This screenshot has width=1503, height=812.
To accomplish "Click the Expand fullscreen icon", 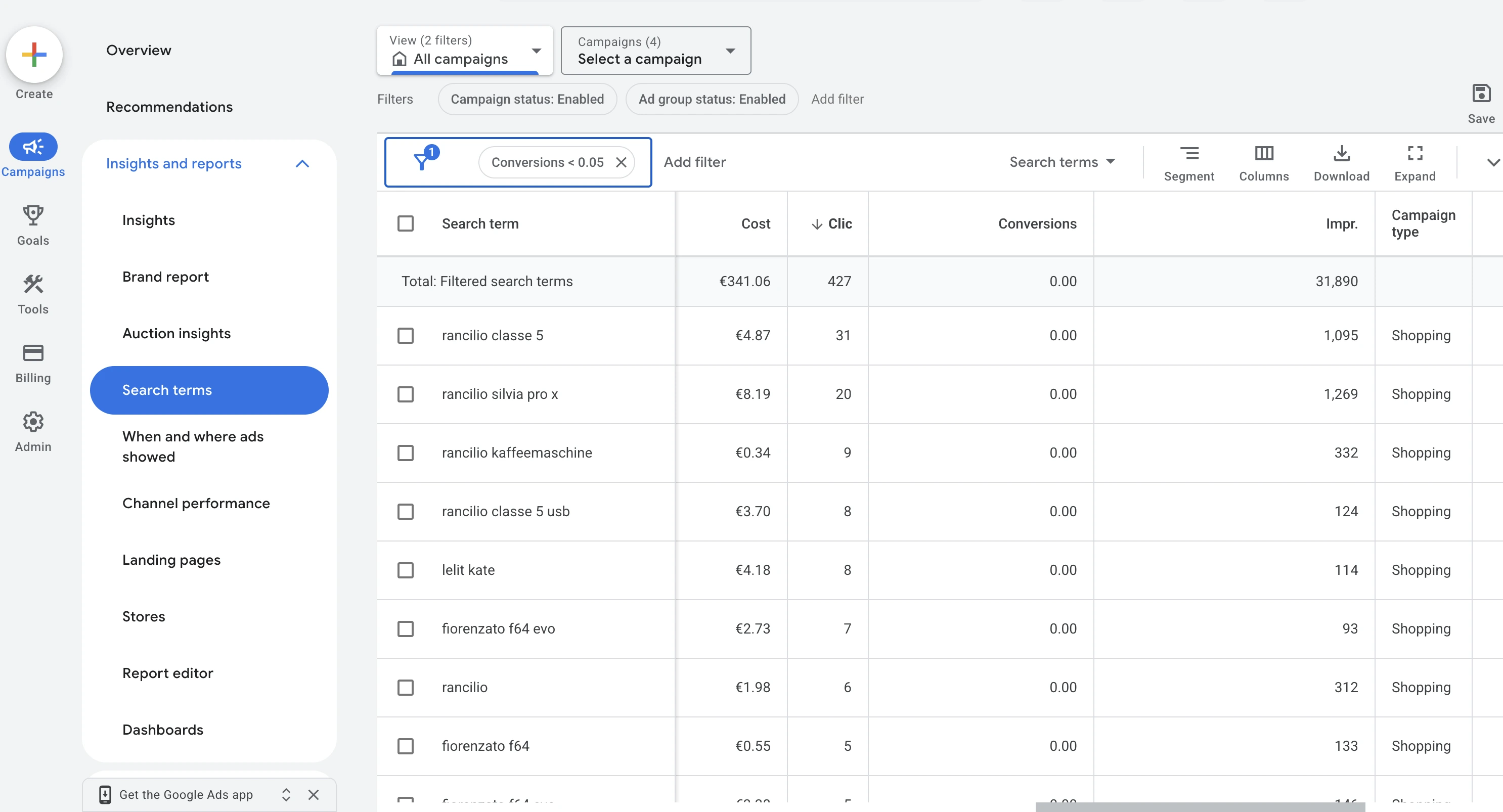I will [x=1415, y=153].
